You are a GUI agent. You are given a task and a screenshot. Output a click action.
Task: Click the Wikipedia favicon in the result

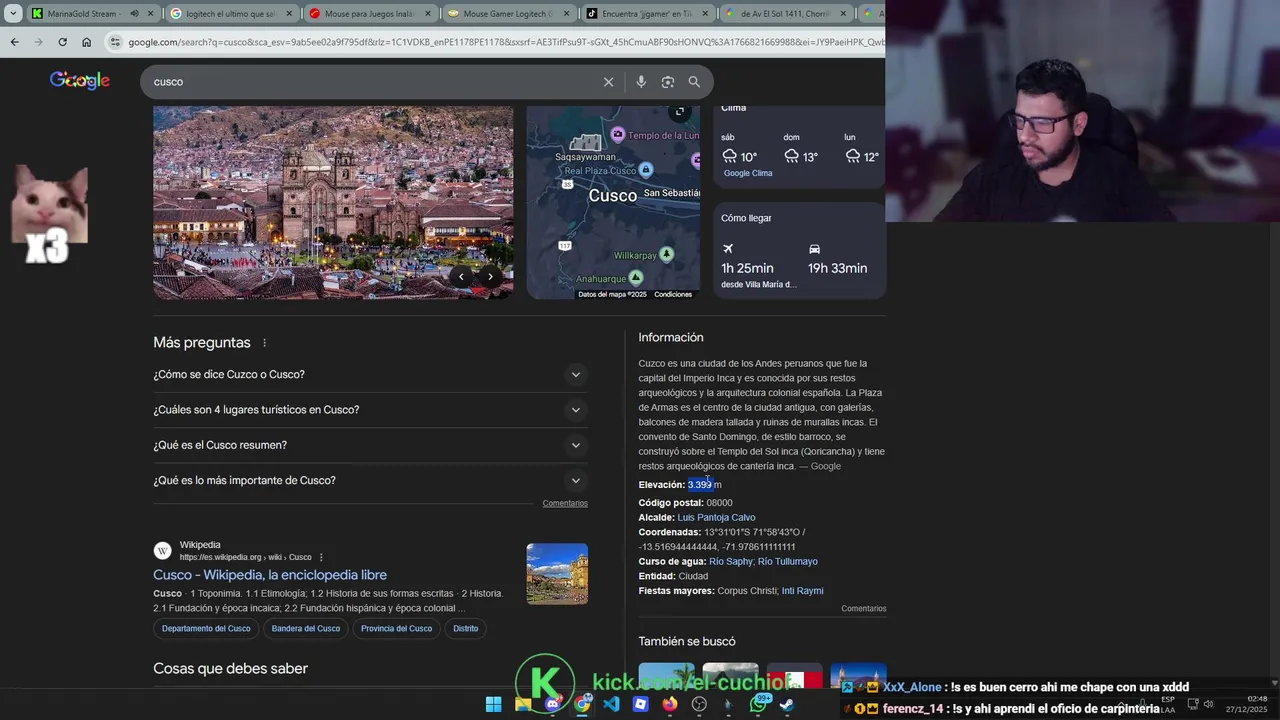click(x=162, y=551)
